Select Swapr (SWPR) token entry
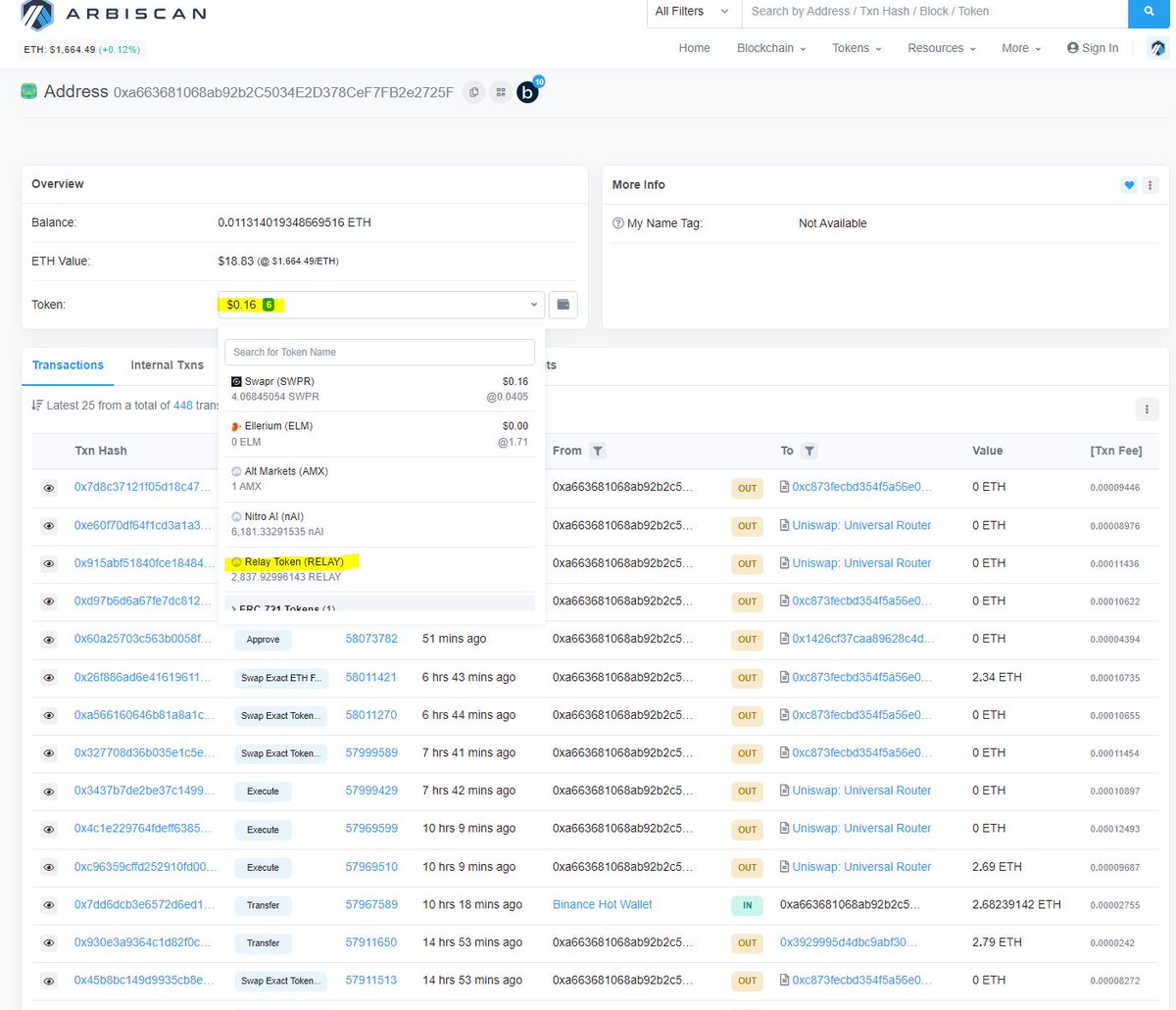The height and width of the screenshot is (1010, 1176). point(380,389)
